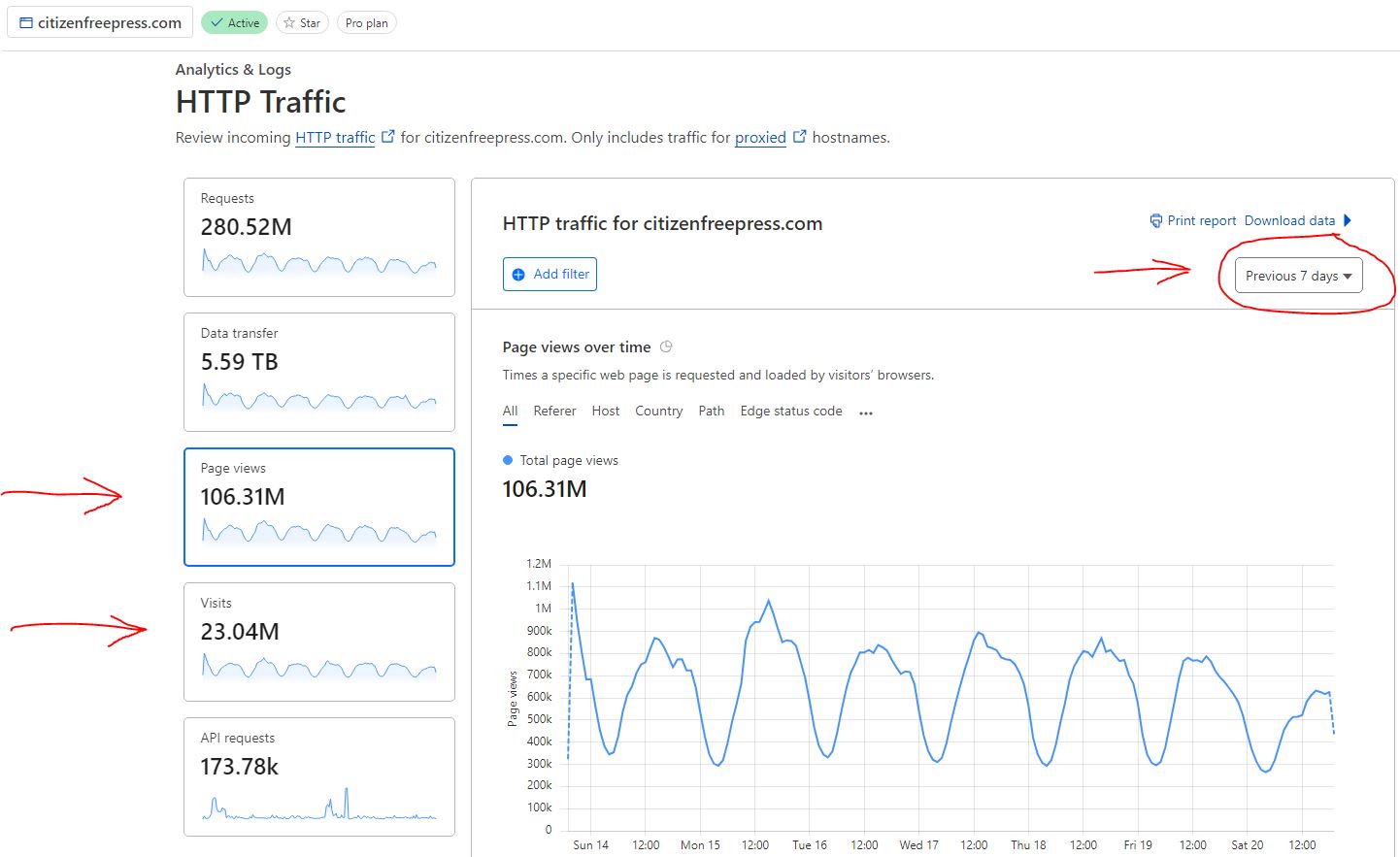Click the external link icon after HTTP traffic
1400x857 pixels.
[388, 137]
